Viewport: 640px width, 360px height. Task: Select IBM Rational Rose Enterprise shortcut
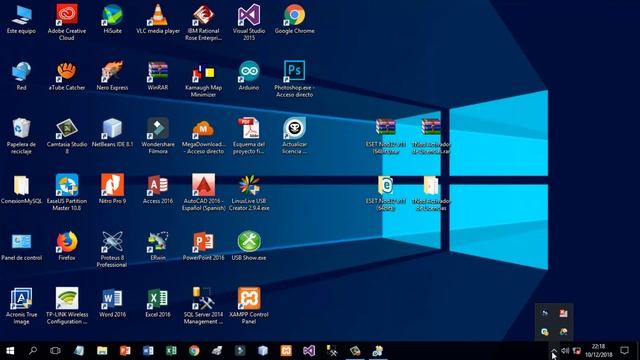pyautogui.click(x=203, y=22)
